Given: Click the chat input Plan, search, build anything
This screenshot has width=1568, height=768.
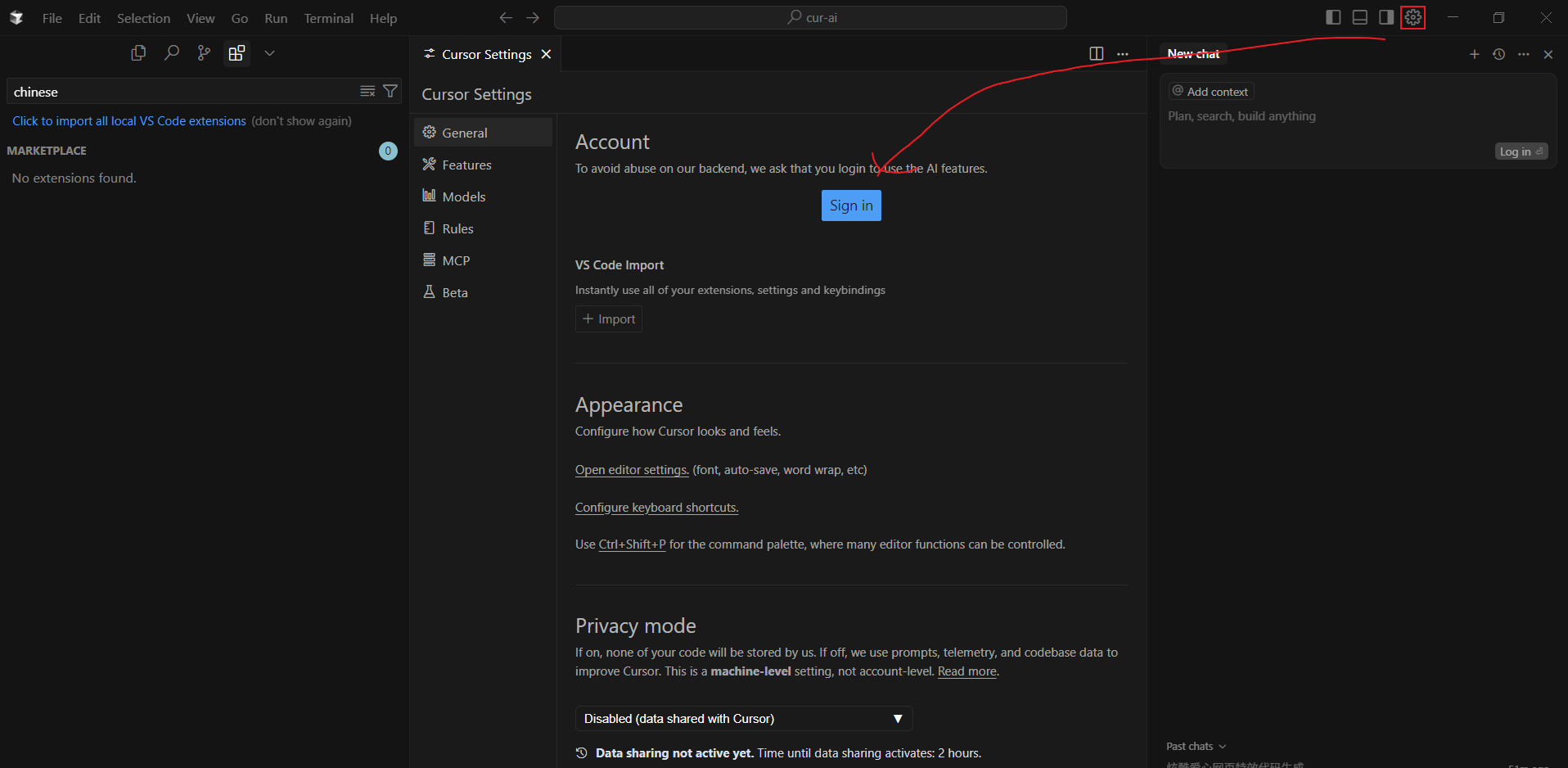Looking at the screenshot, I should [1242, 116].
